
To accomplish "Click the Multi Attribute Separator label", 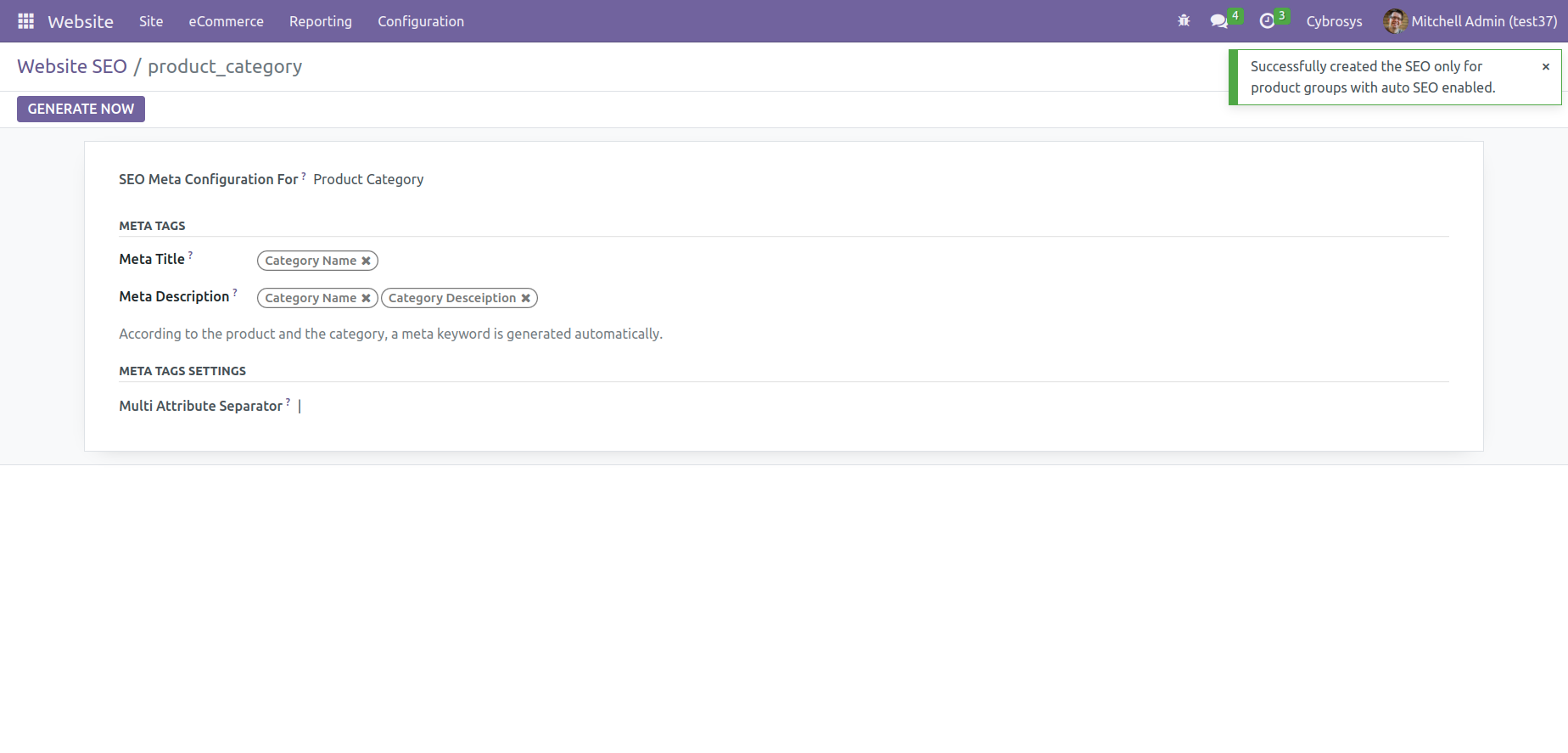I will coord(200,406).
